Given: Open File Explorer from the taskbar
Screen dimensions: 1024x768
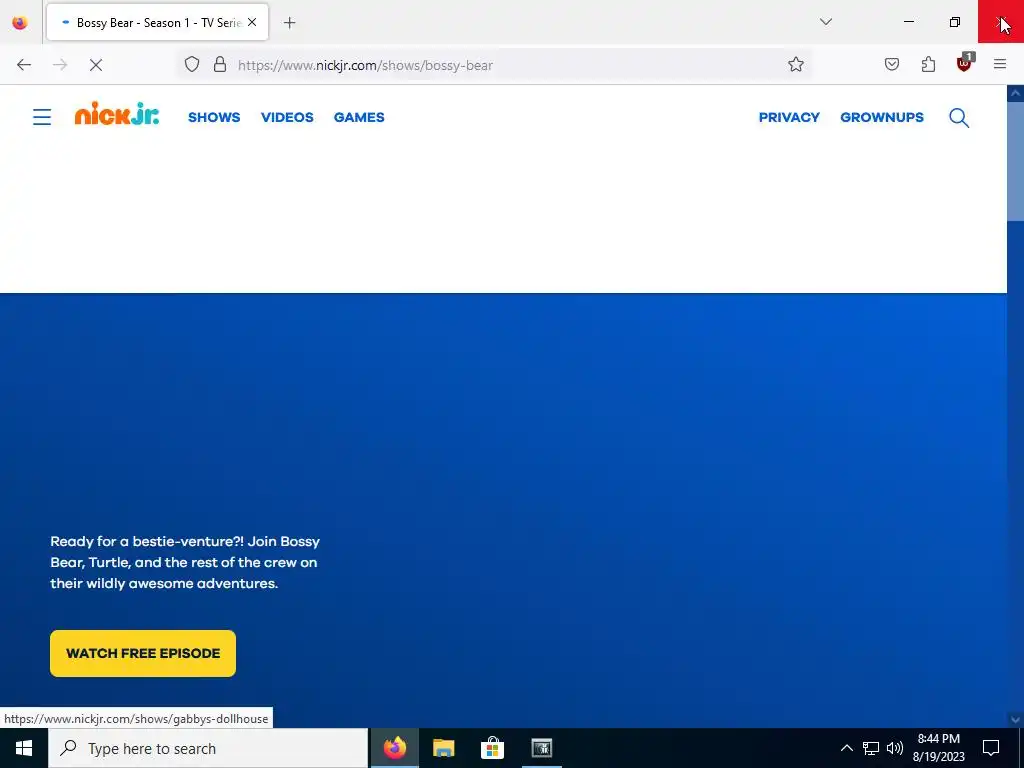Looking at the screenshot, I should 443,748.
